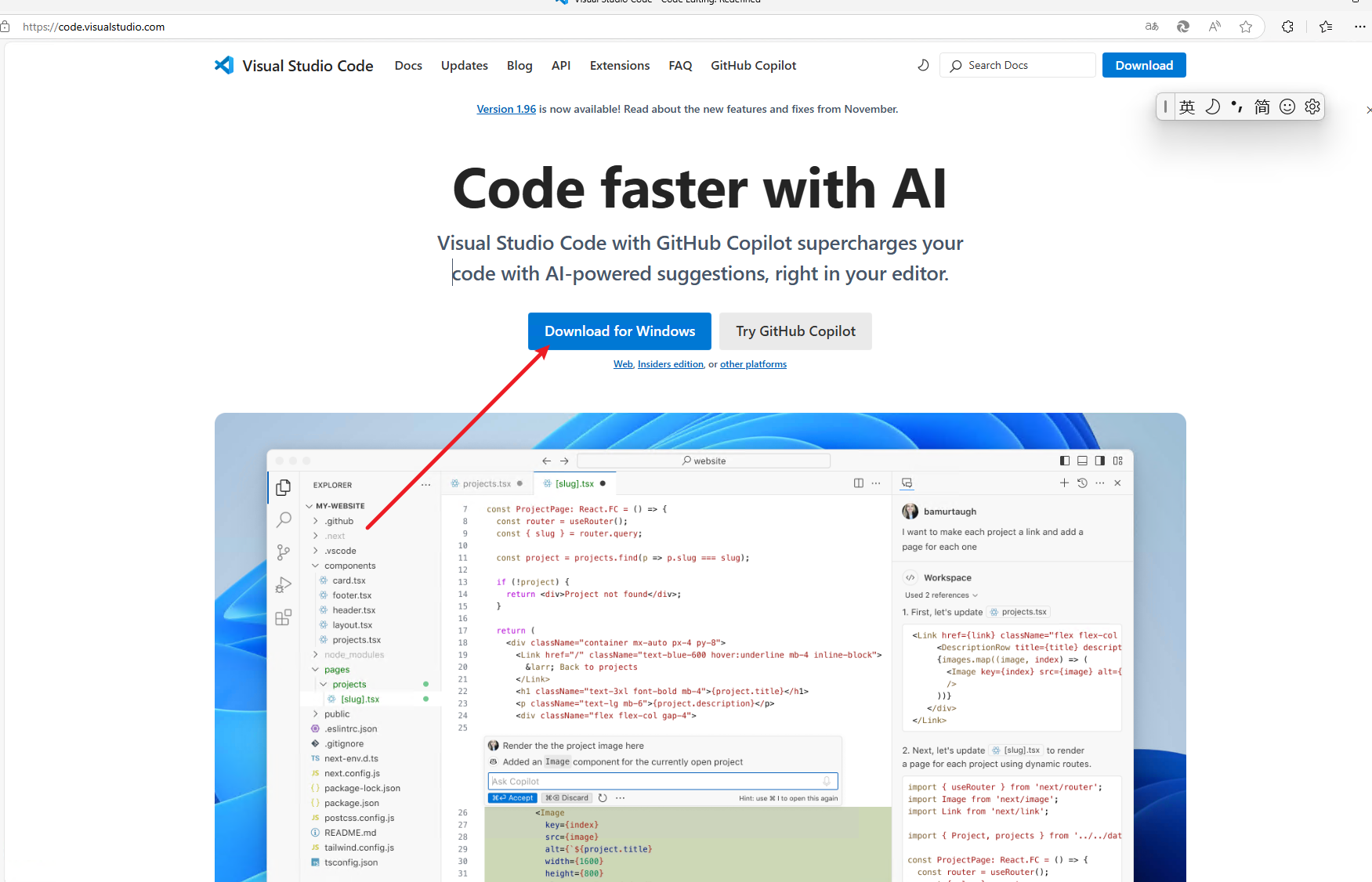The image size is (1372, 882).
Task: Click the Search magnifier in activity bar
Action: click(284, 519)
